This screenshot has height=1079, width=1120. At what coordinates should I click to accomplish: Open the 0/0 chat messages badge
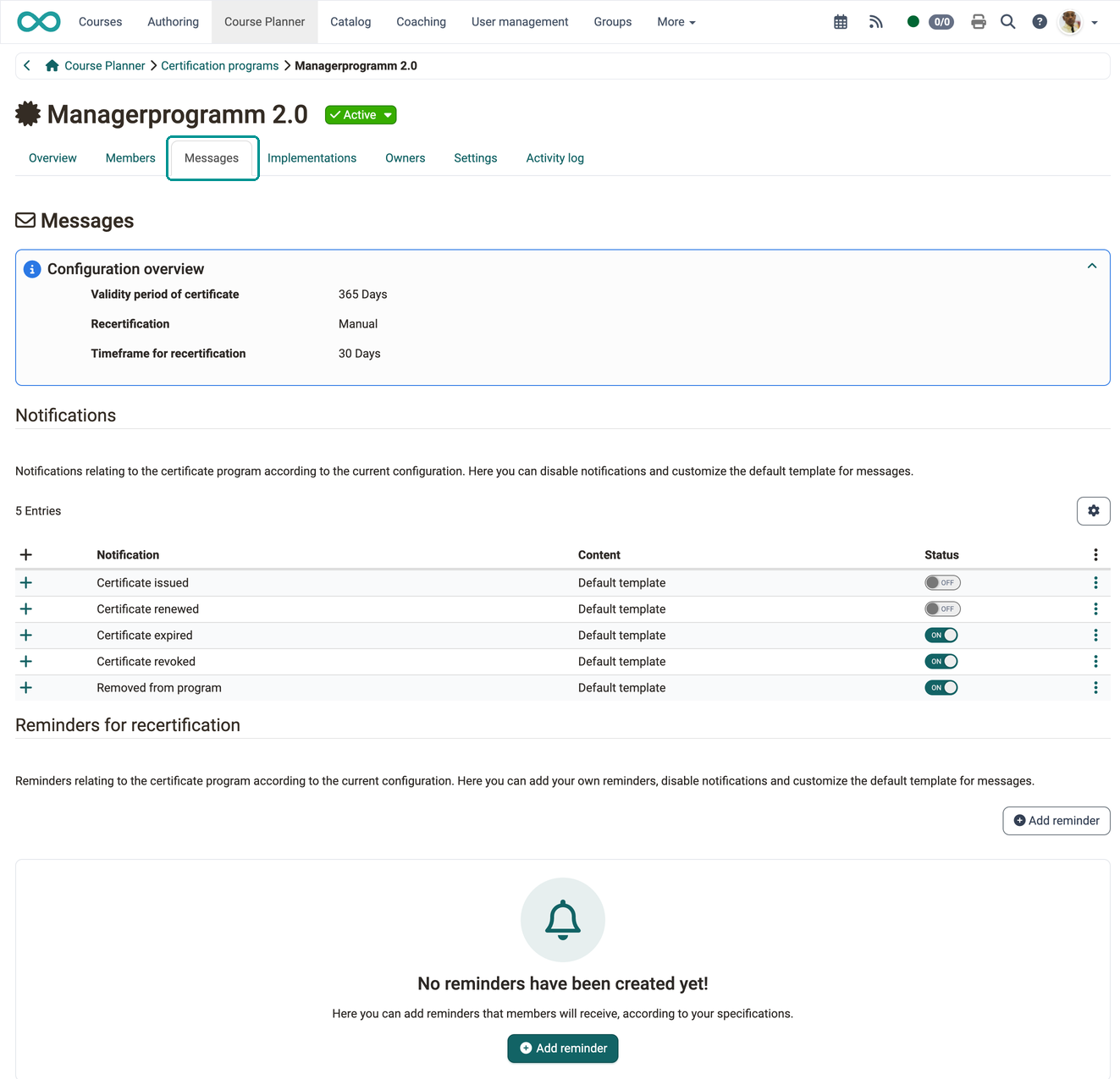[941, 22]
